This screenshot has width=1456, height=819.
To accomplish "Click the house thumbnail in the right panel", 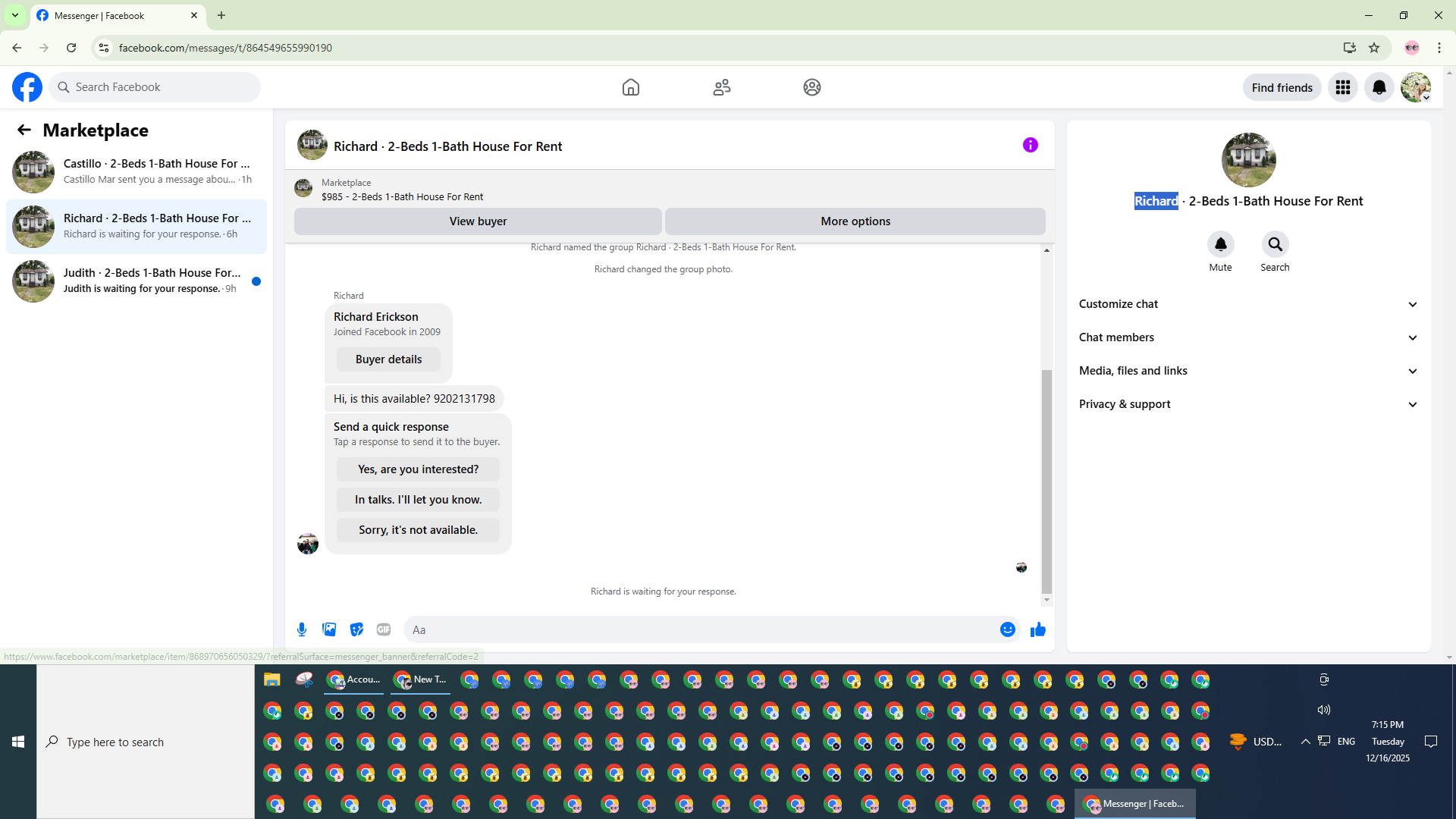I will tap(1248, 160).
